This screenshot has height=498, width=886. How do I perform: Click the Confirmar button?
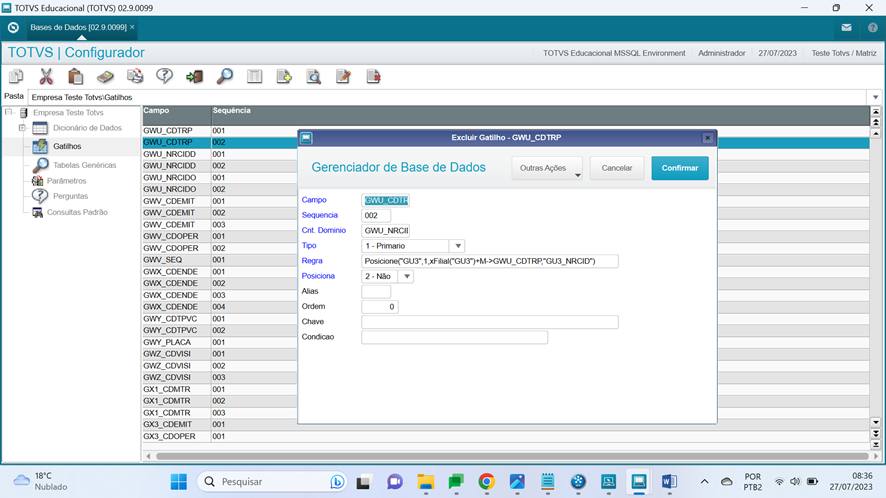680,168
